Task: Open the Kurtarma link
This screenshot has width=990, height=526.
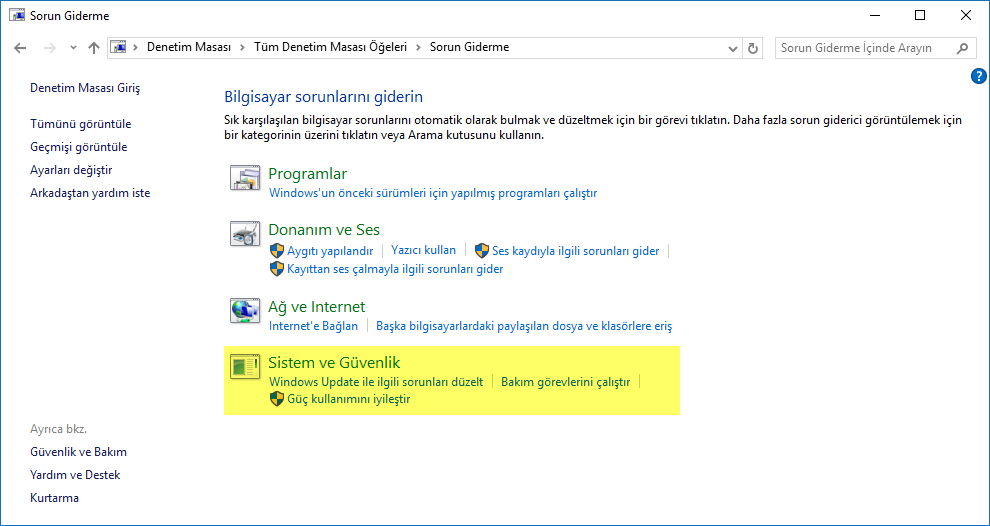Action: (54, 498)
